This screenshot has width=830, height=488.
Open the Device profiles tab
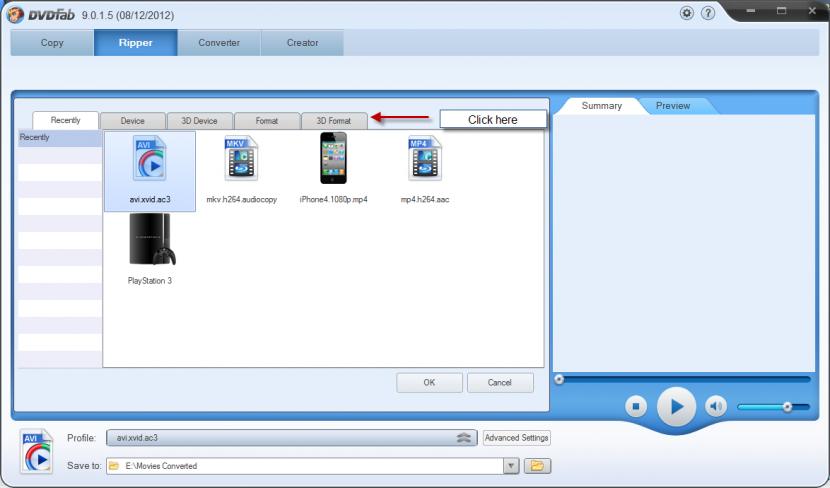click(x=132, y=121)
